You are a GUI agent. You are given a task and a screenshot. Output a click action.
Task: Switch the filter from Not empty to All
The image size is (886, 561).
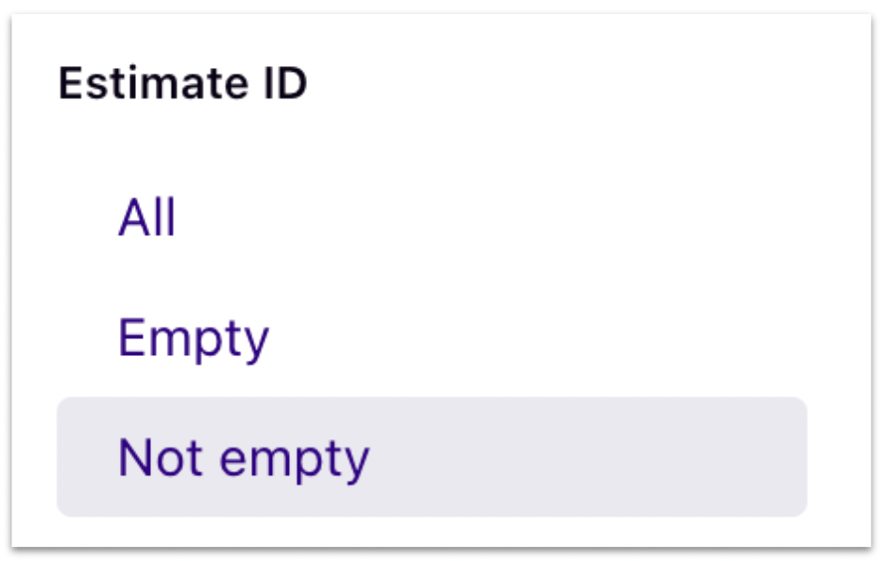click(x=432, y=218)
